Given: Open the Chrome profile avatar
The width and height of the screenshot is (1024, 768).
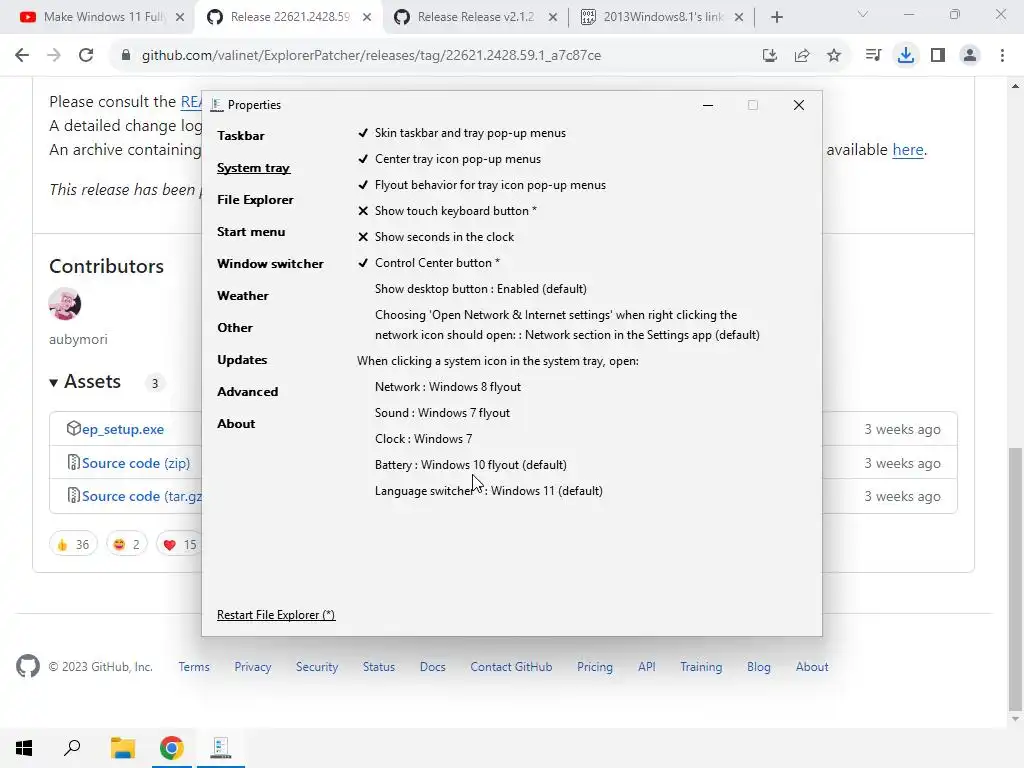Looking at the screenshot, I should [x=970, y=56].
